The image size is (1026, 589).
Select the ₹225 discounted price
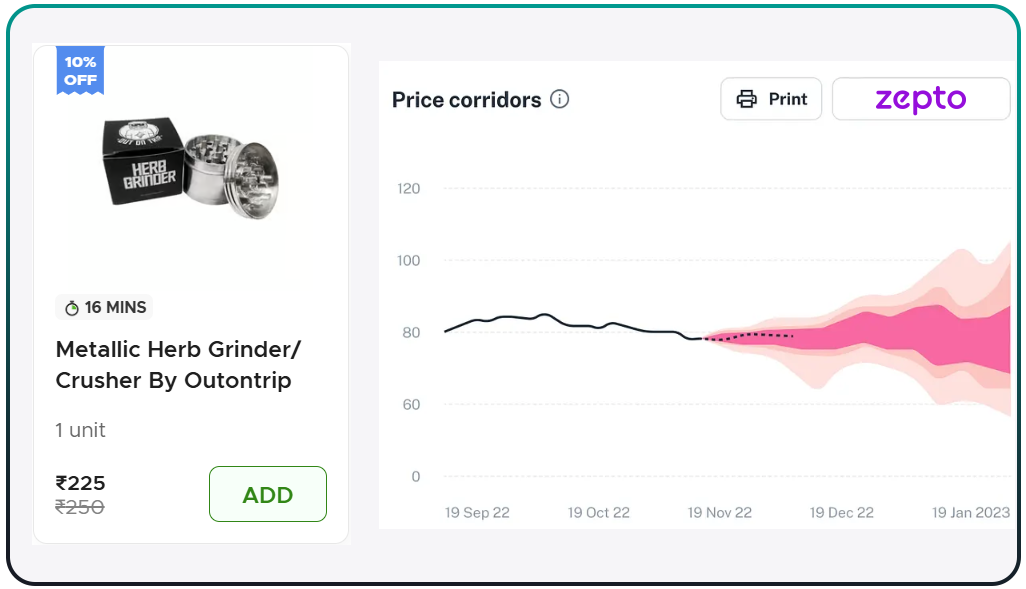coord(80,483)
